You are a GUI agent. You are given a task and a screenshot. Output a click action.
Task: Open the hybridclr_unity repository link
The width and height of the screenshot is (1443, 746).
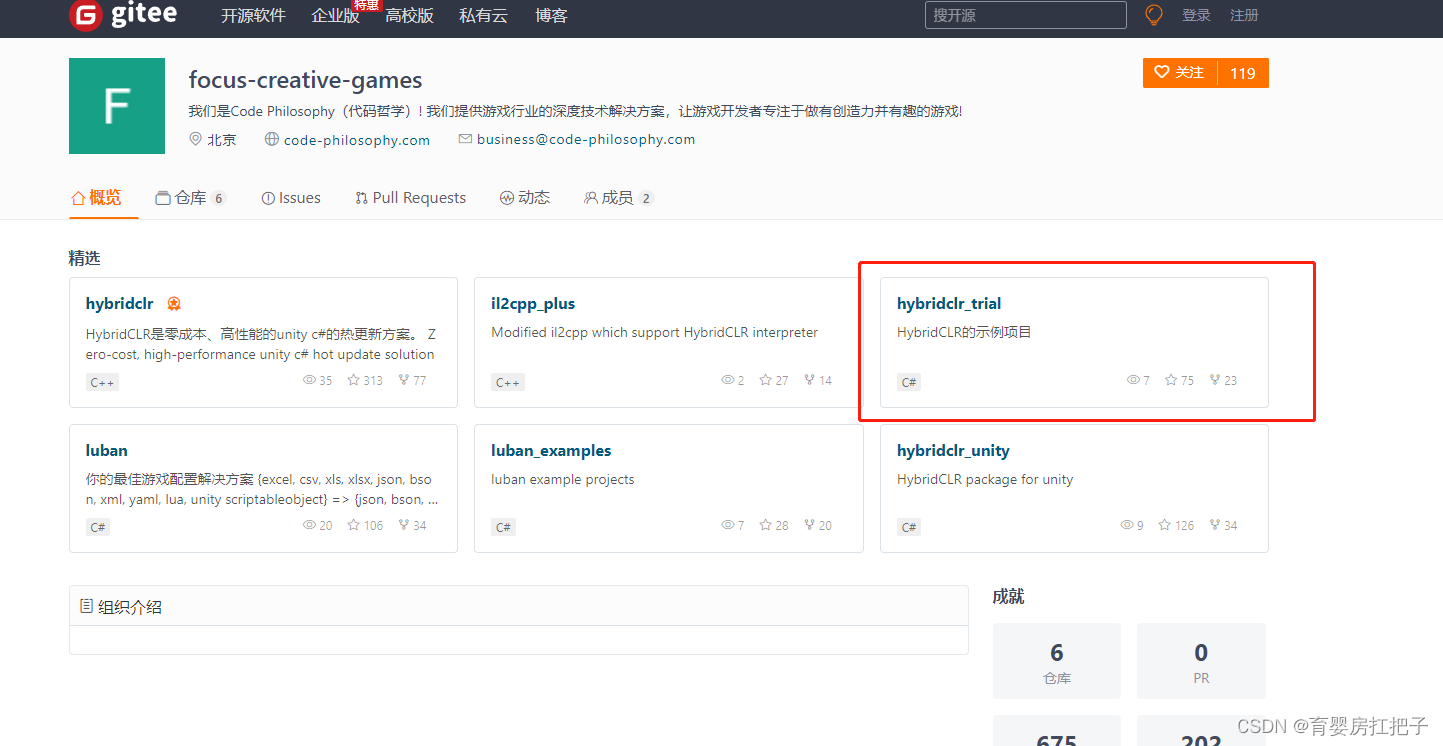pos(953,451)
